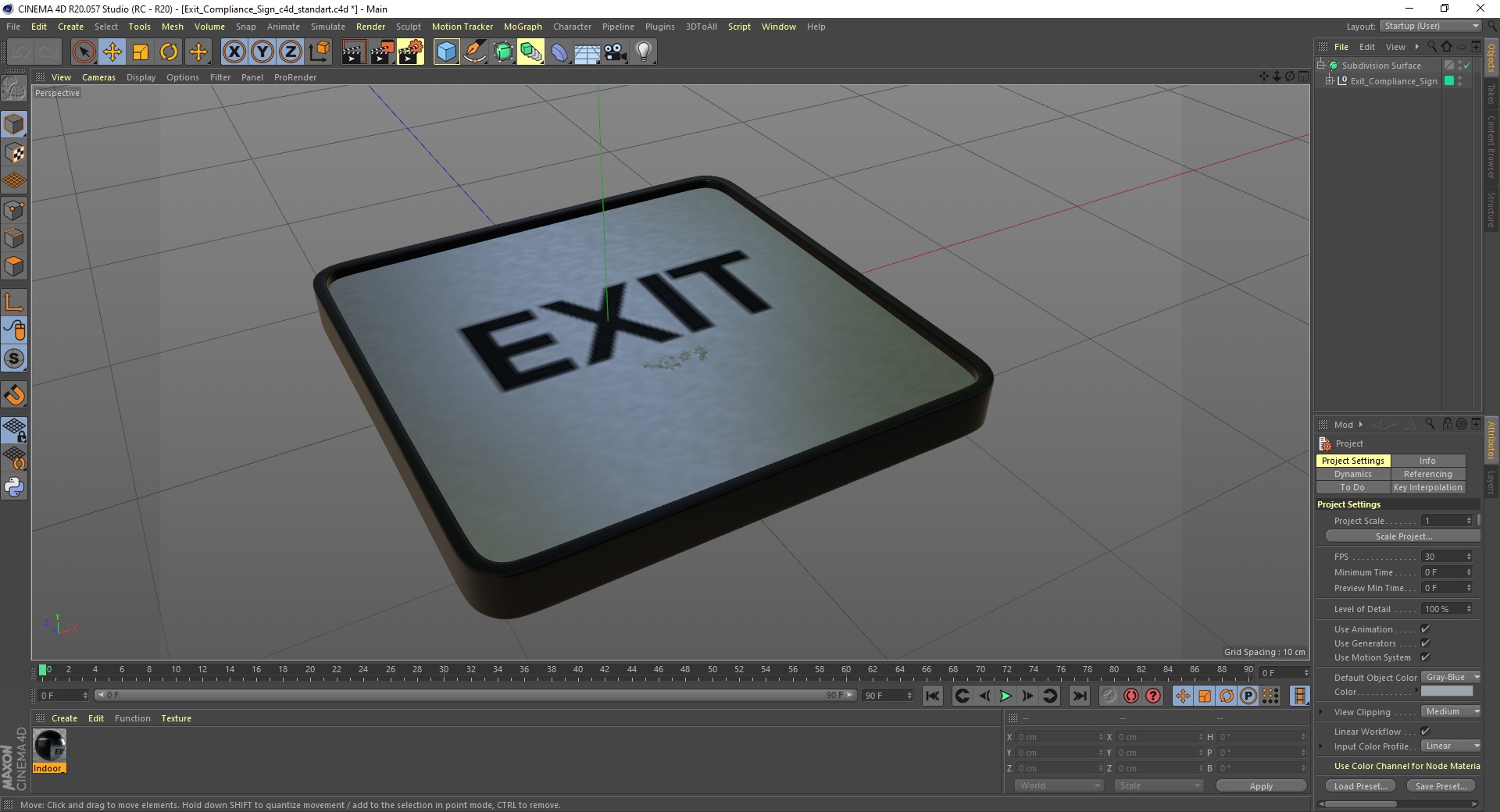Click the coordinate system icon

[319, 52]
